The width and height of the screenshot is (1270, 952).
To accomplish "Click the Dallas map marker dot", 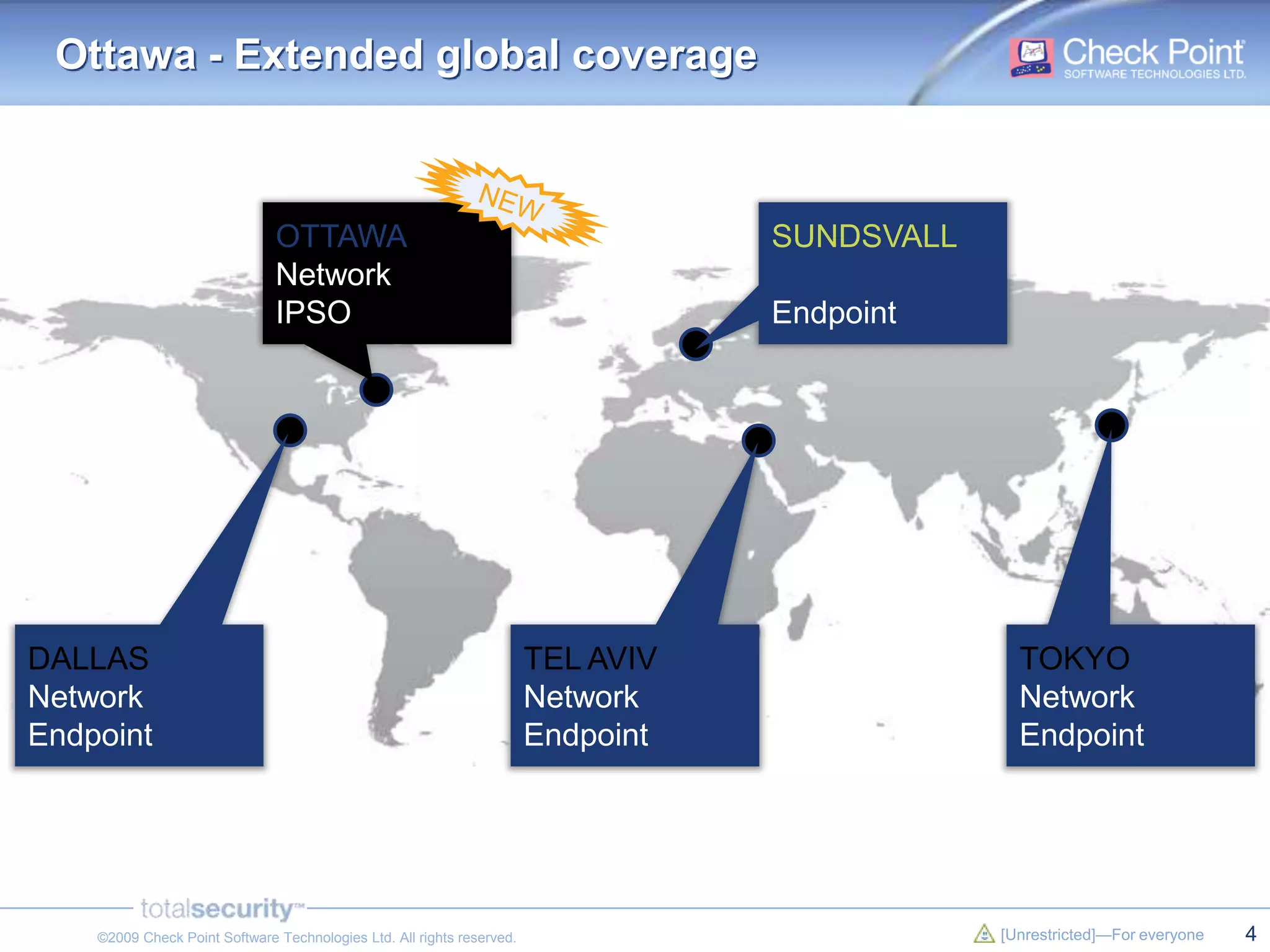I will coord(290,430).
